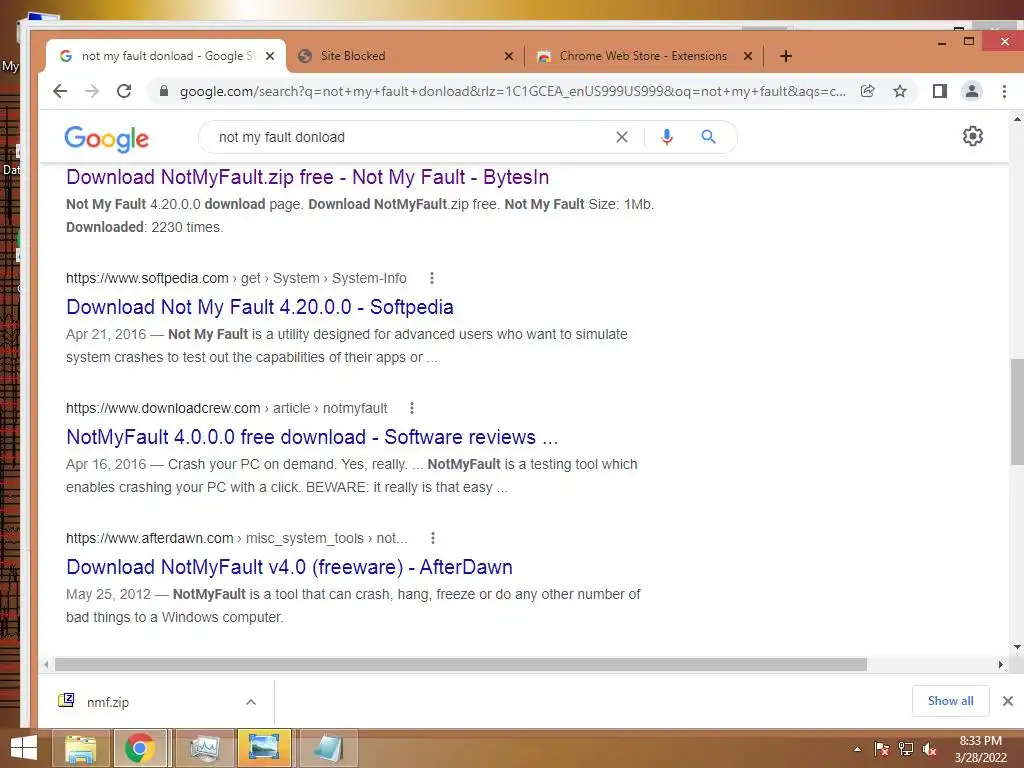Click the address bar URL
This screenshot has width=1024, height=768.
click(x=513, y=91)
